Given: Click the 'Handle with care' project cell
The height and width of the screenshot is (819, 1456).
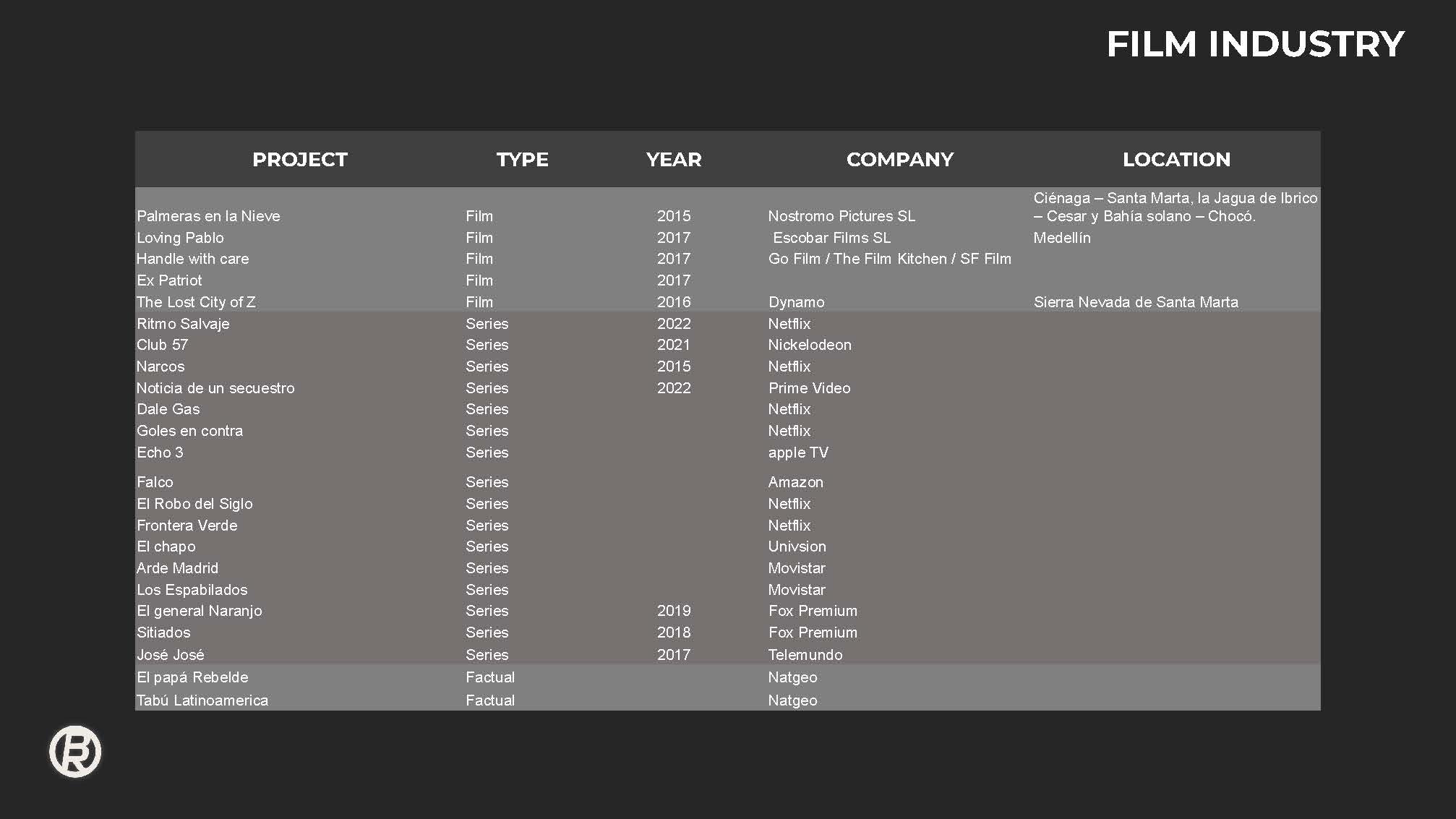Looking at the screenshot, I should click(192, 259).
